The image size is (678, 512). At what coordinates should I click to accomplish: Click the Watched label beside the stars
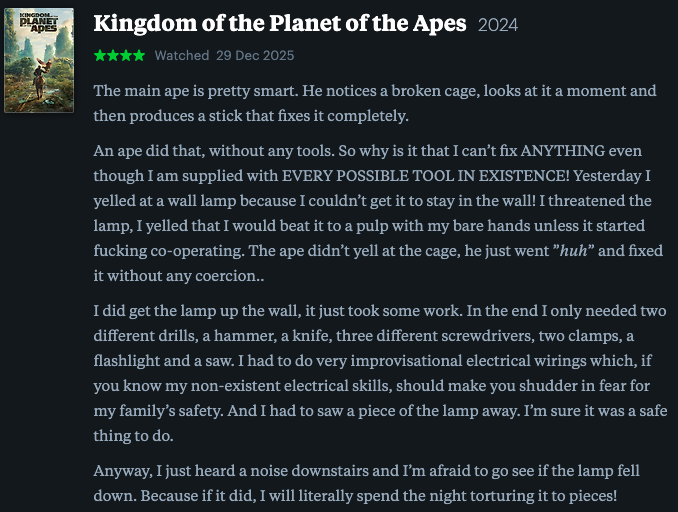tap(181, 55)
